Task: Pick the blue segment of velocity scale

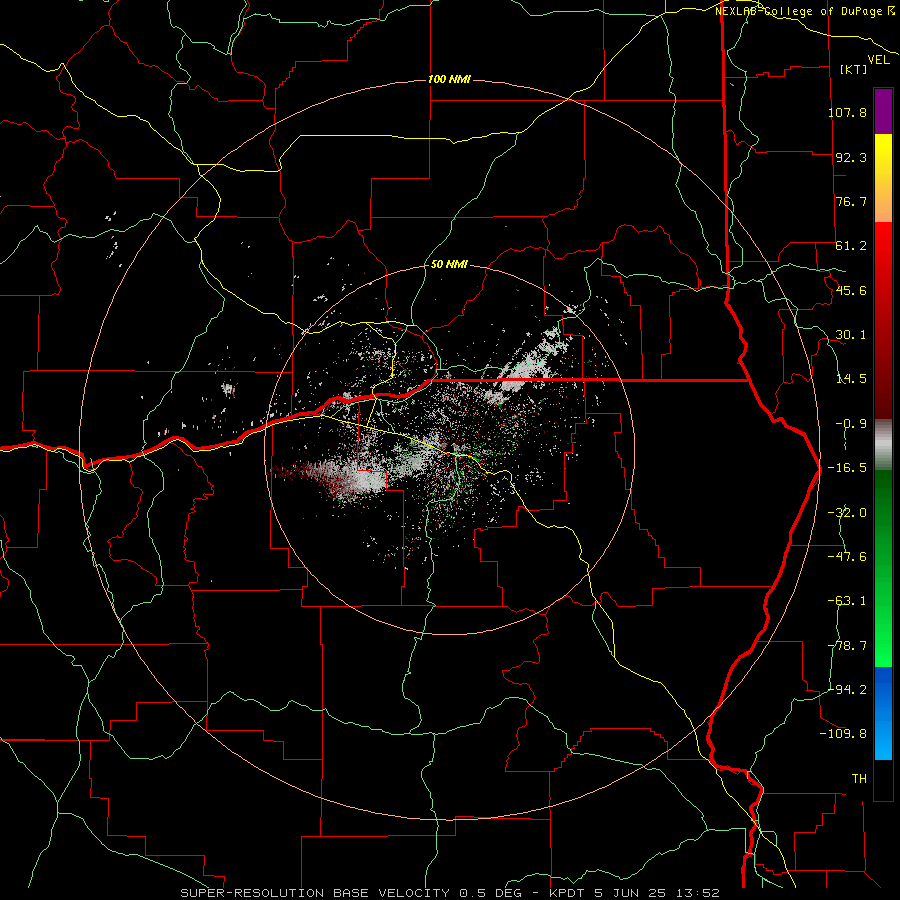Action: point(883,713)
